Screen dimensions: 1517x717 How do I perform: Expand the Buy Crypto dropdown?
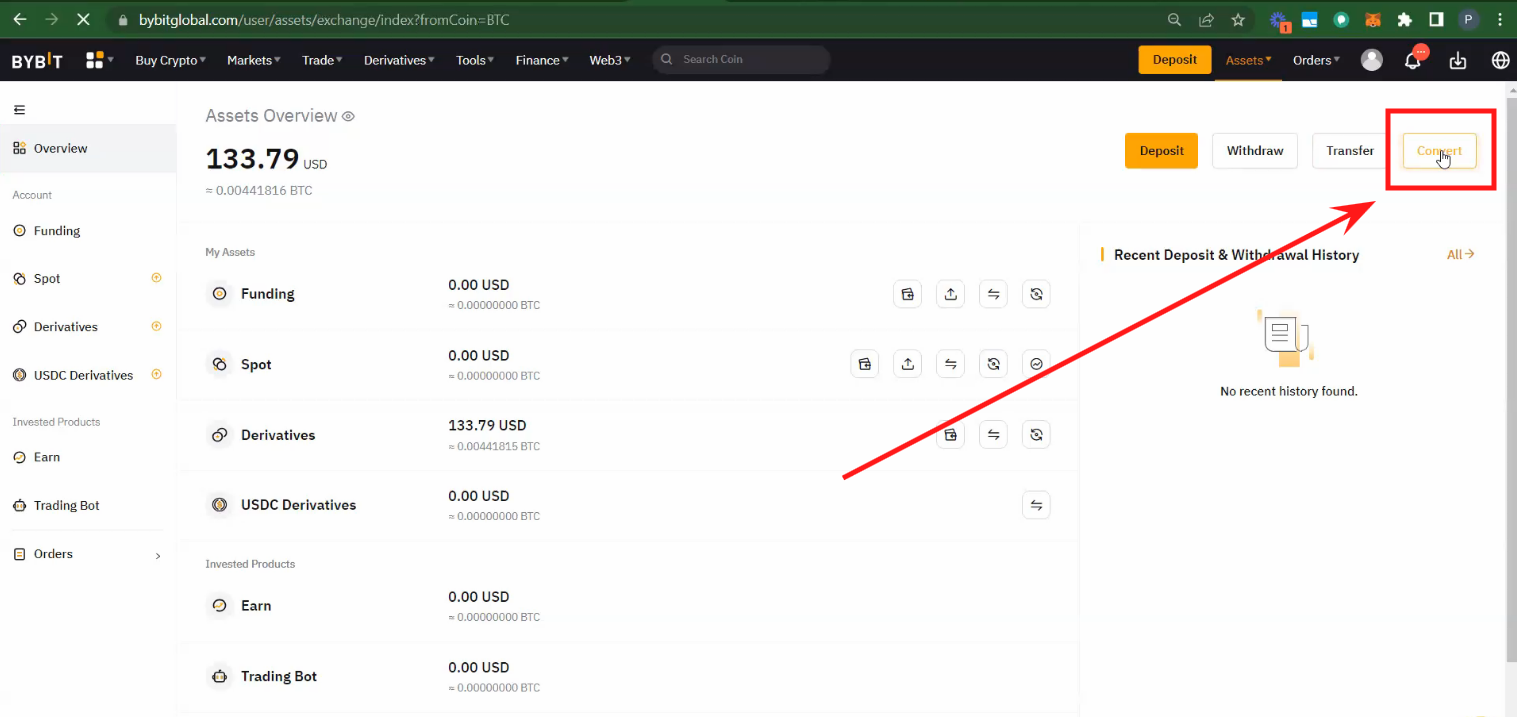tap(170, 60)
